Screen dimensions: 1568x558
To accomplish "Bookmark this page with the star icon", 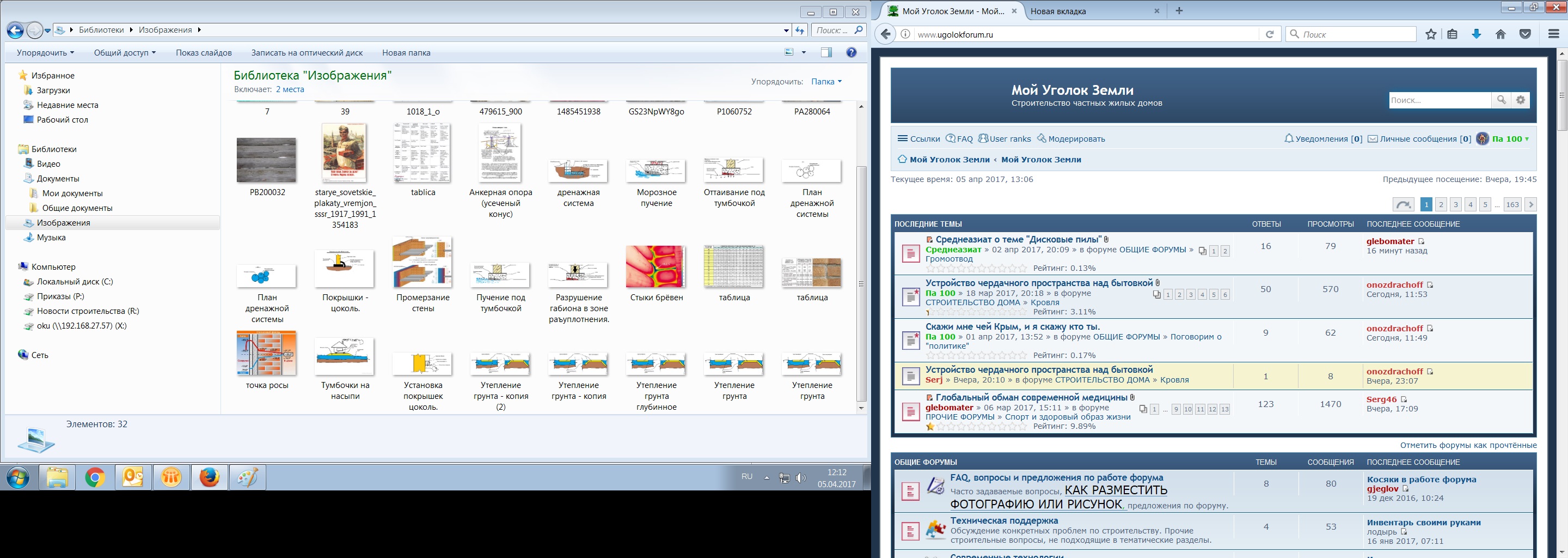I will coord(1430,35).
